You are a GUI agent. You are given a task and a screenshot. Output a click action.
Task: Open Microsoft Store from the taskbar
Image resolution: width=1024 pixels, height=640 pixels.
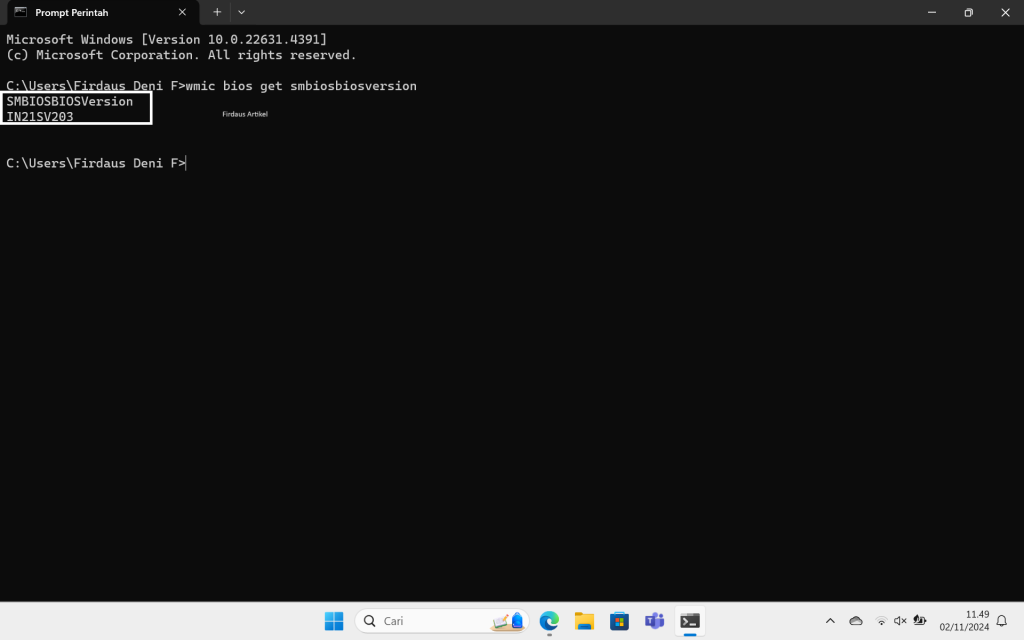[x=619, y=621]
